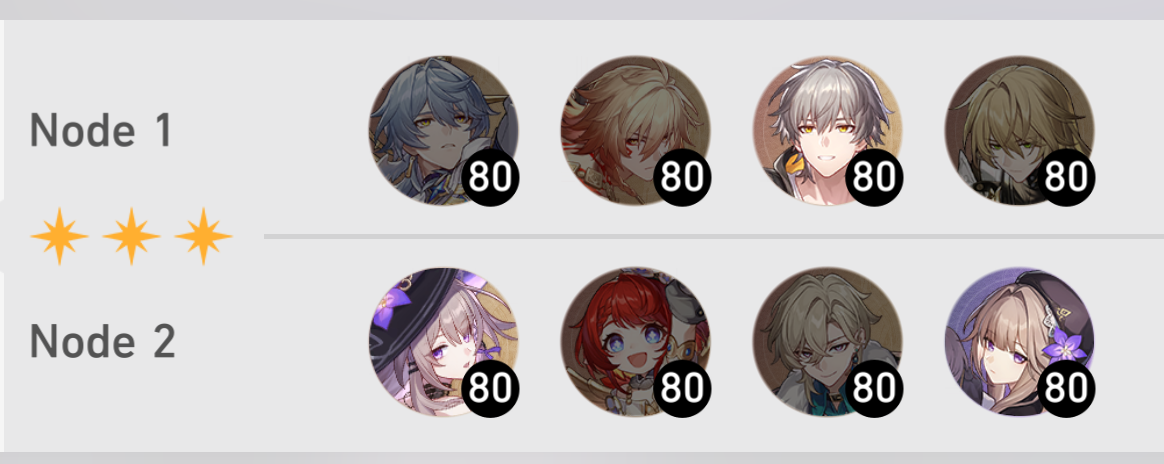The image size is (1164, 464).
Task: Click the third orange star
Action: (203, 236)
